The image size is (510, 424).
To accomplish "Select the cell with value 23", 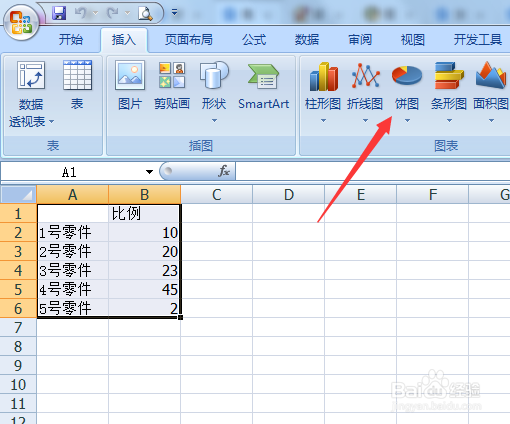I will 144,270.
